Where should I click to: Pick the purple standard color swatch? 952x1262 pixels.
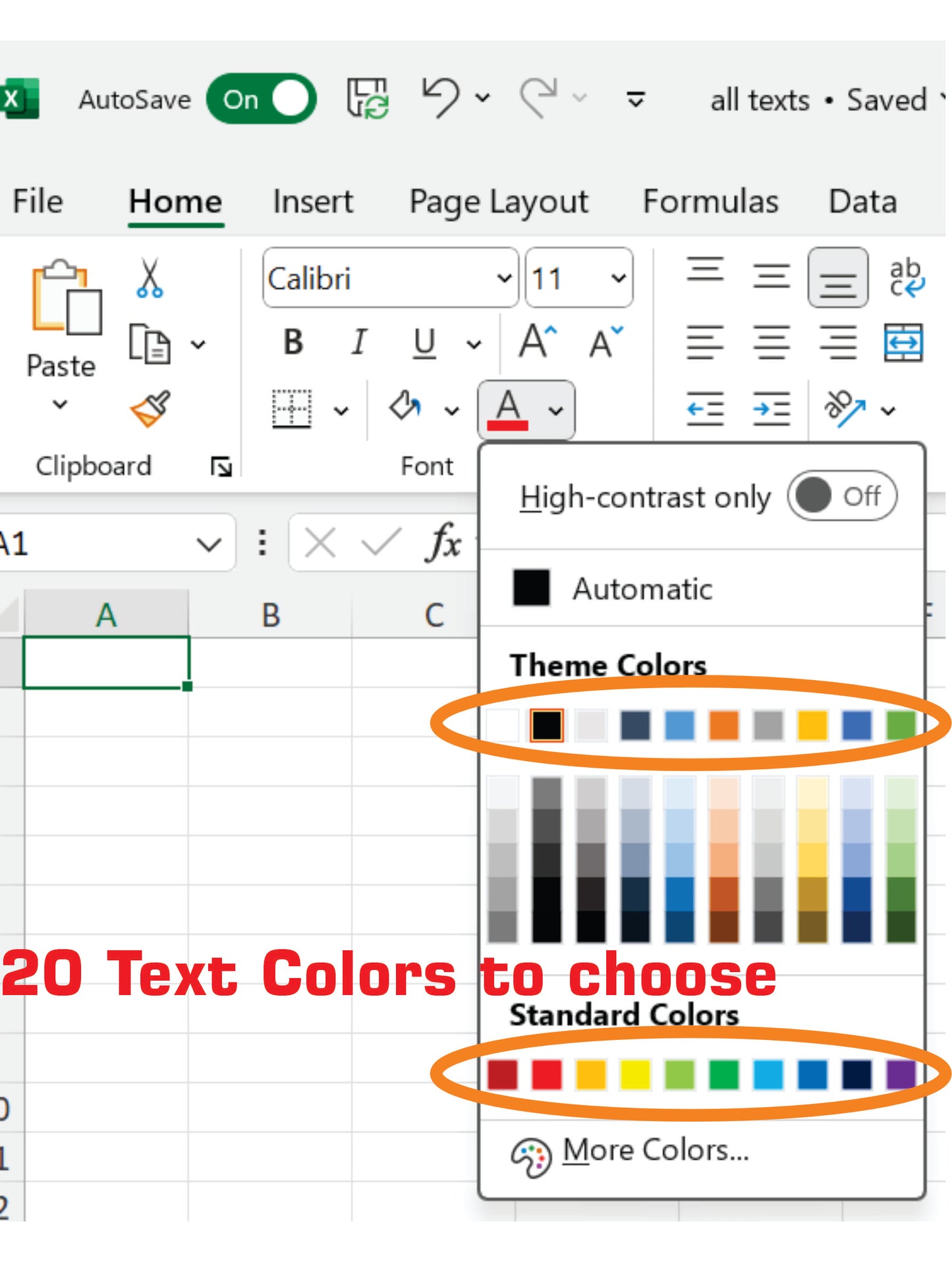(901, 1074)
